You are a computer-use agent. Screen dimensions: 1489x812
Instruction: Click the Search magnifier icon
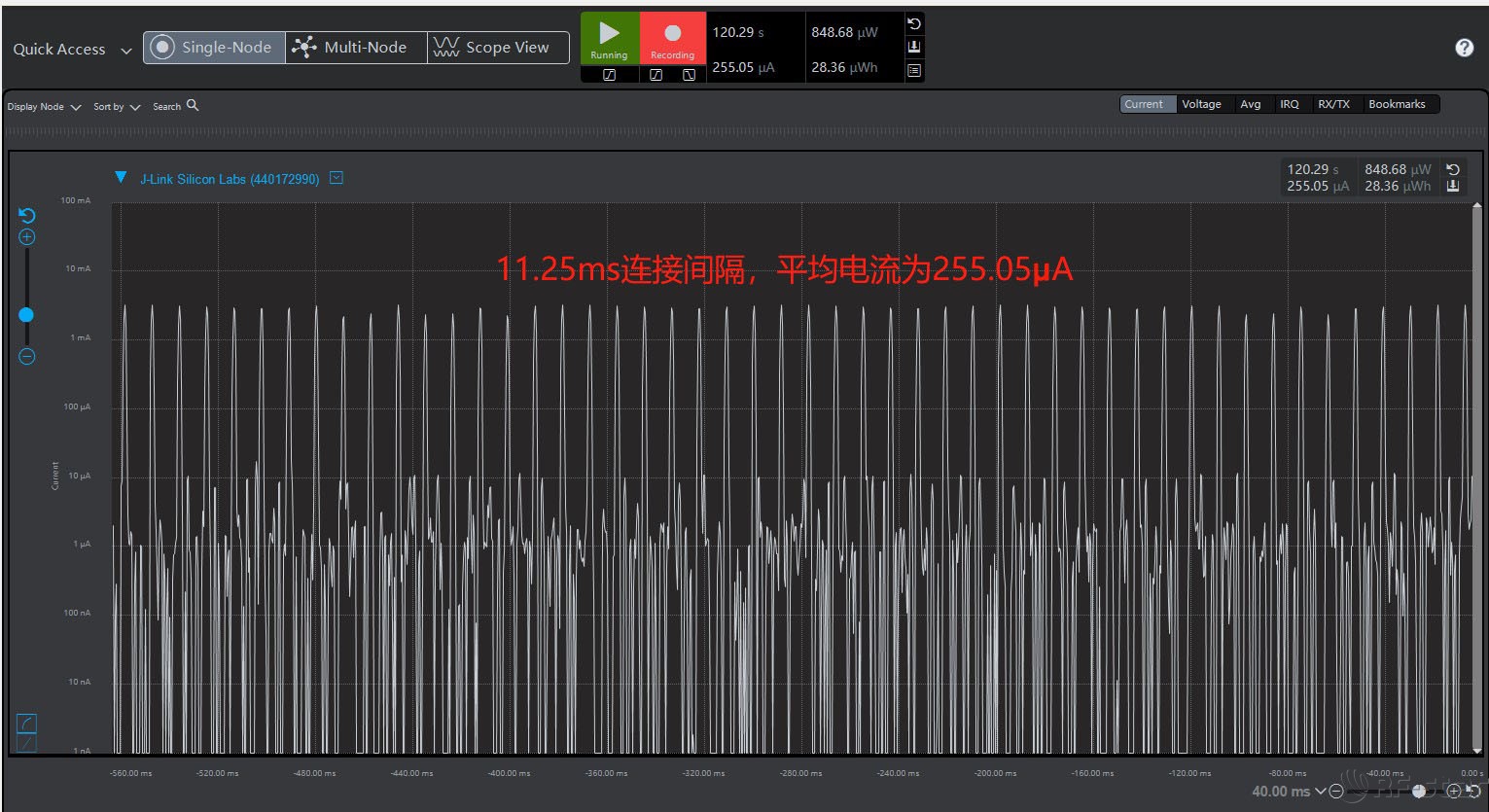193,105
